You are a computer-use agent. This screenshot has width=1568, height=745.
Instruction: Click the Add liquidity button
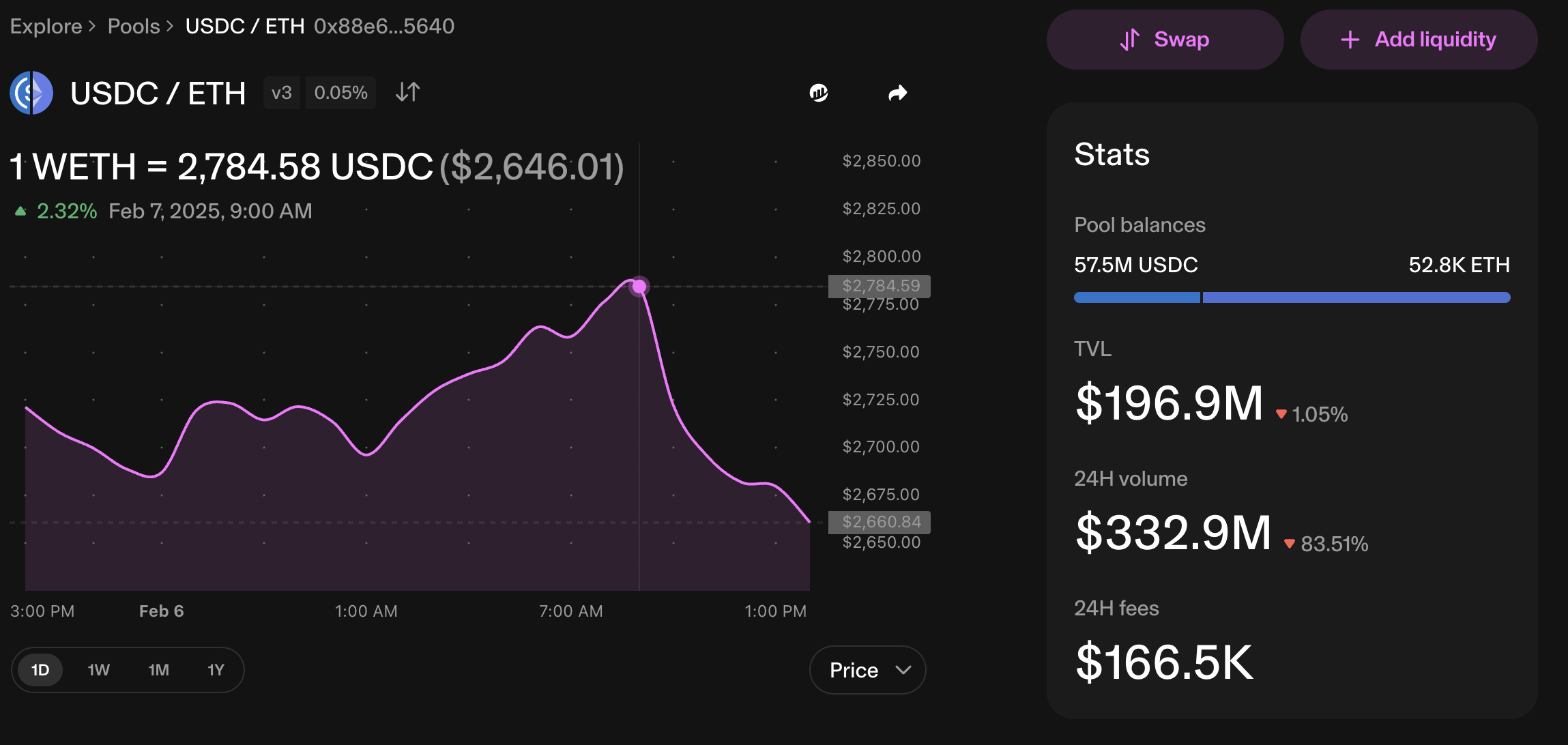click(x=1419, y=40)
